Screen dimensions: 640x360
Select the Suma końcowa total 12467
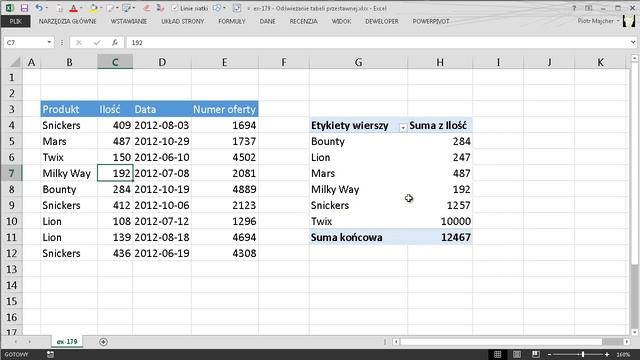(x=440, y=237)
